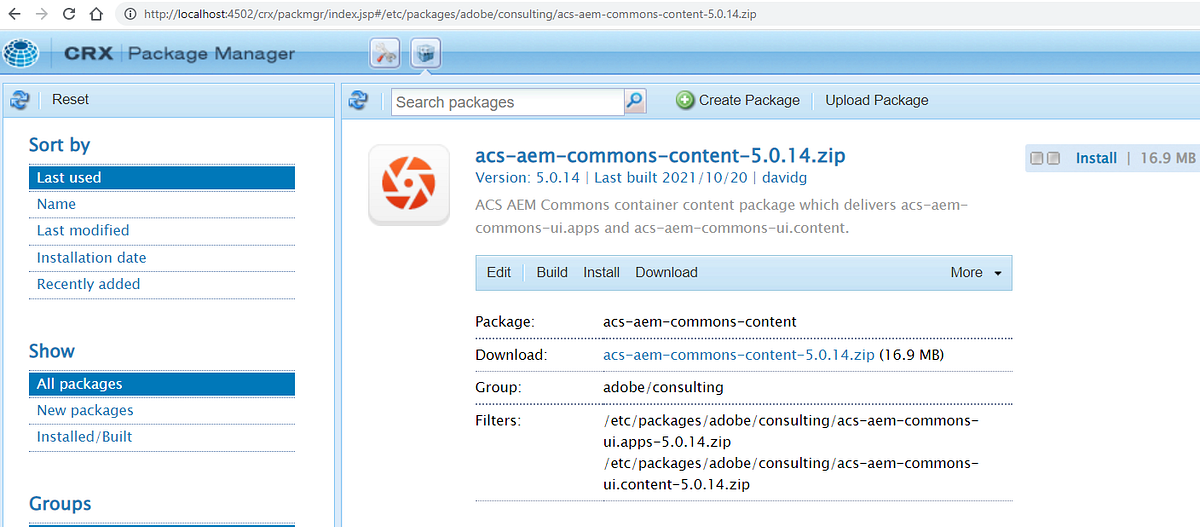
Task: Click first status box beside Install
Action: (x=1037, y=158)
